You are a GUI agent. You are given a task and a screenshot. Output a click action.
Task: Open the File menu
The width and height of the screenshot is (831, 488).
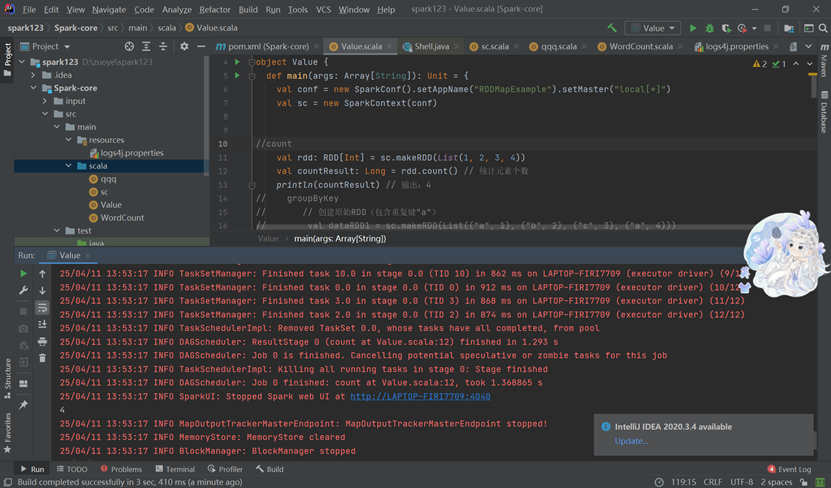tap(29, 10)
